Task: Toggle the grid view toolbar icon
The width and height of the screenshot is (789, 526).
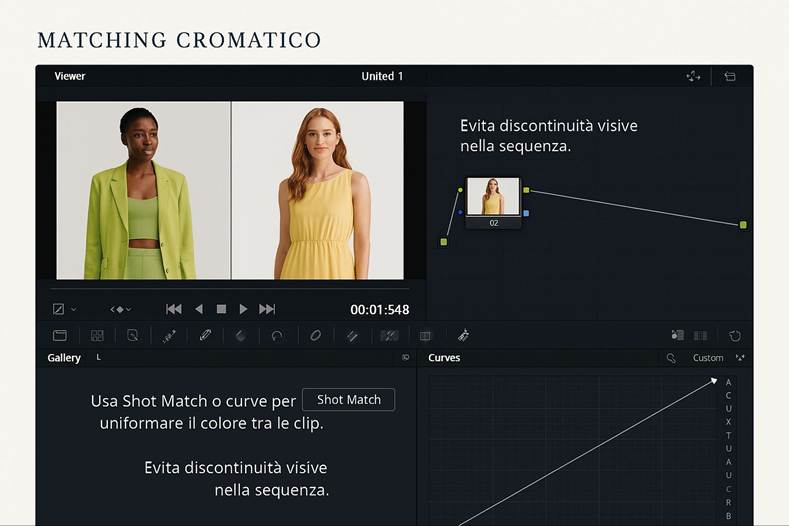Action: pos(97,336)
